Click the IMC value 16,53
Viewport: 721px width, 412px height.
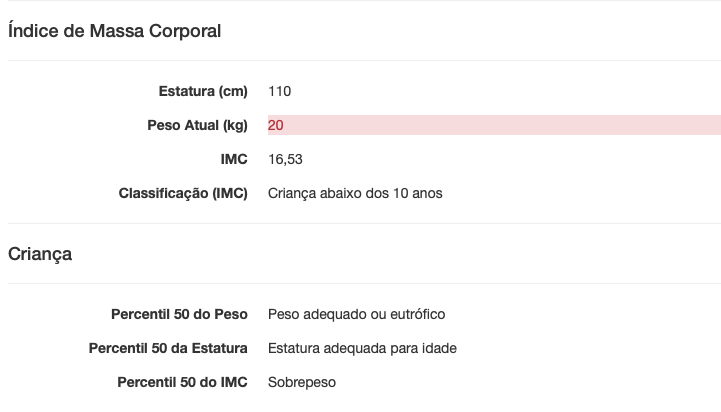(285, 159)
